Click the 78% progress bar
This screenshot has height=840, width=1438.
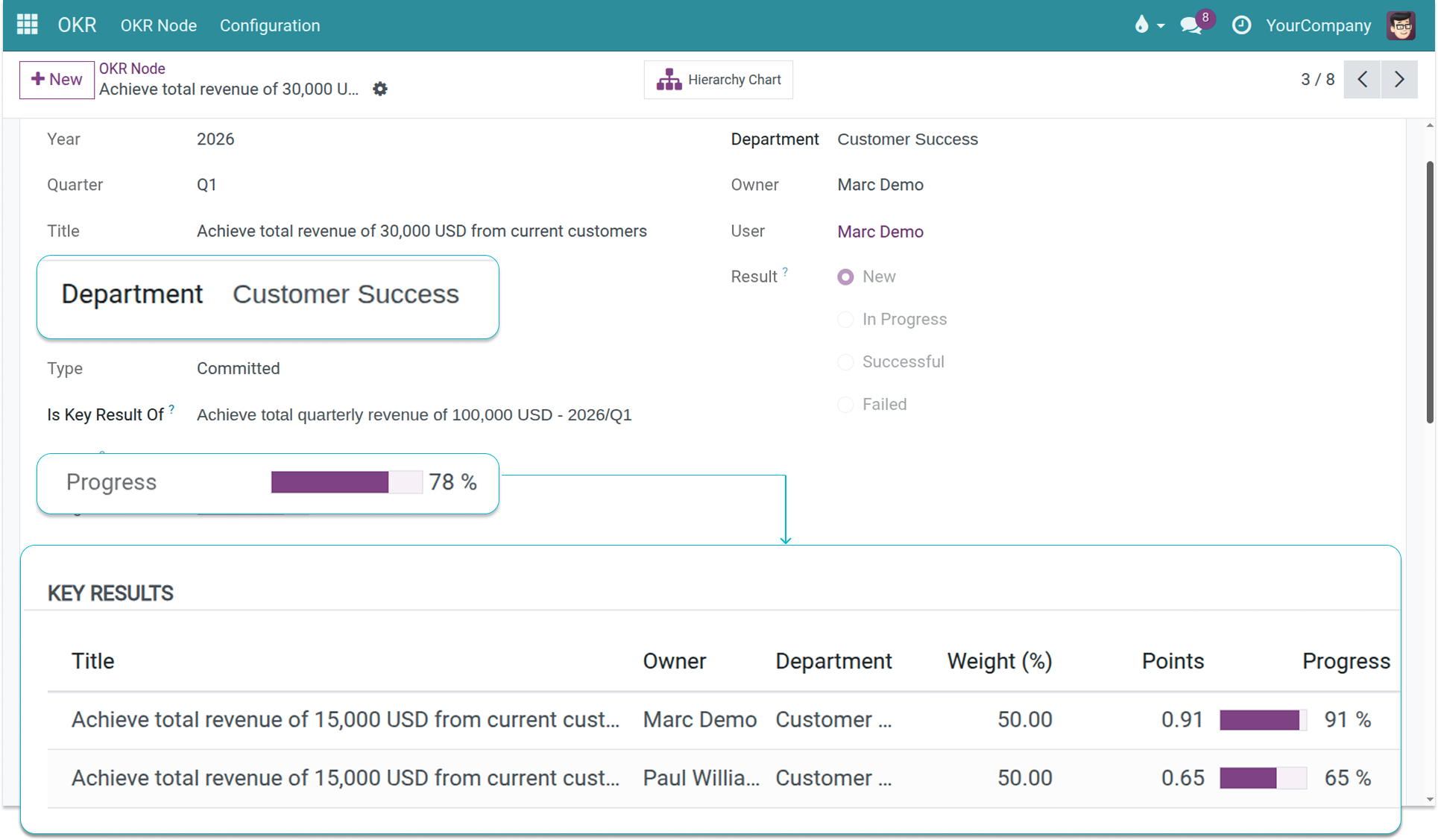(347, 482)
